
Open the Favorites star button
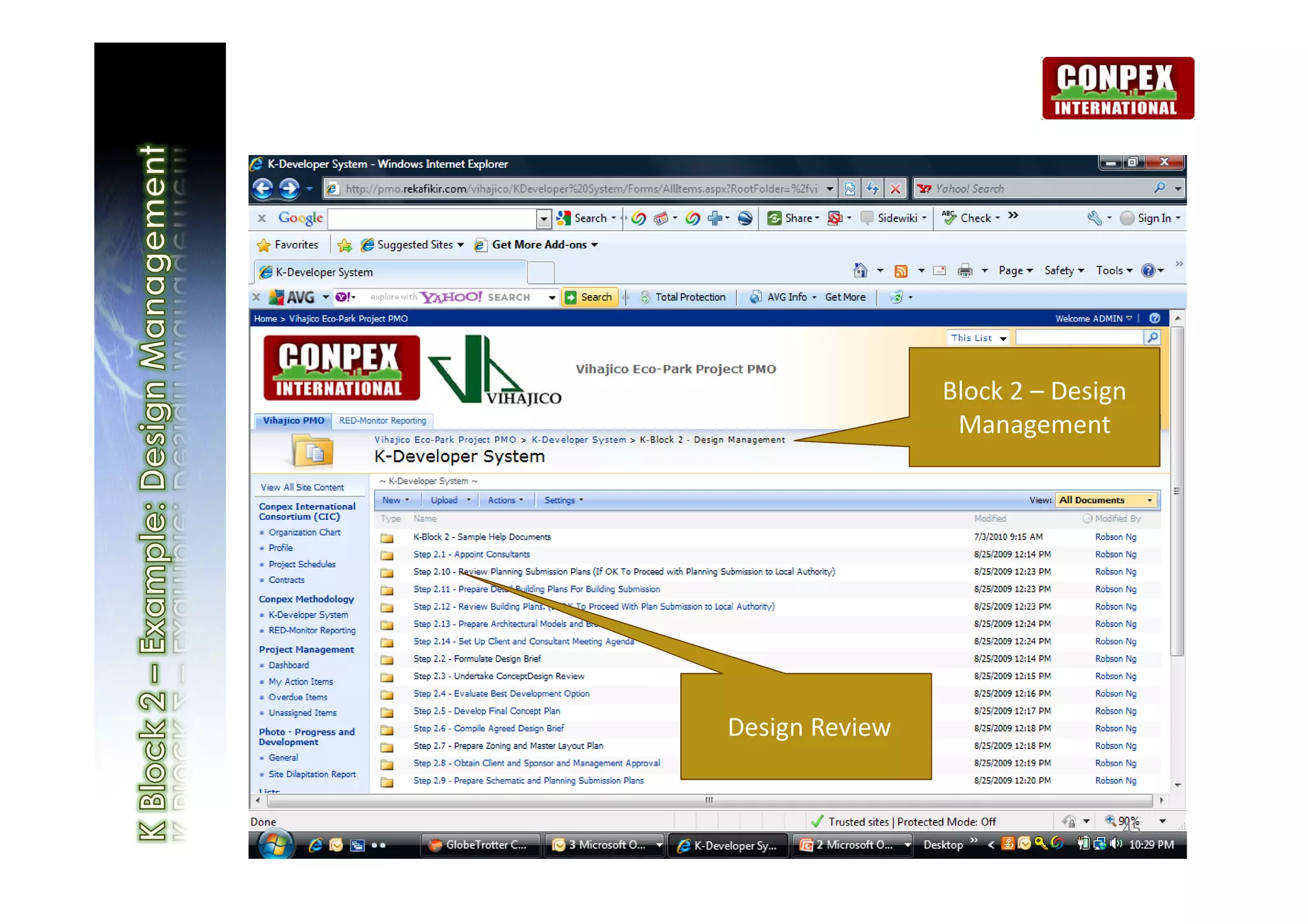click(x=287, y=245)
